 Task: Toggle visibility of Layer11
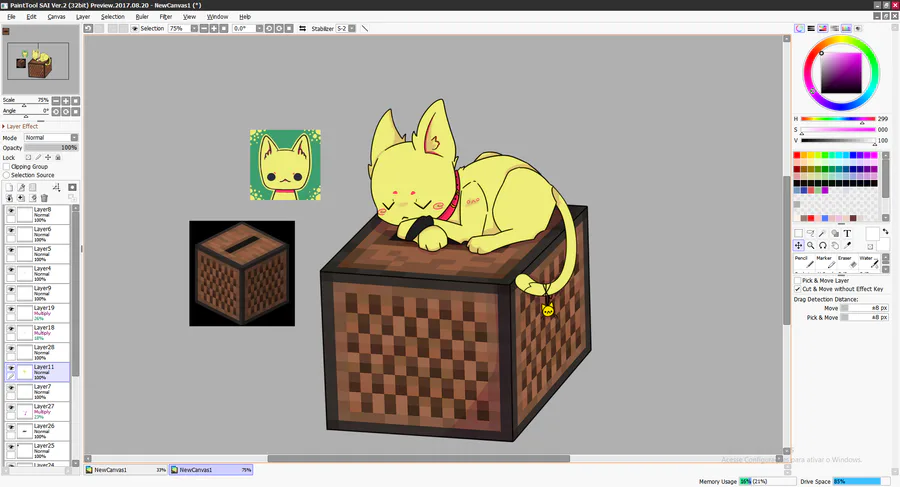(11, 368)
